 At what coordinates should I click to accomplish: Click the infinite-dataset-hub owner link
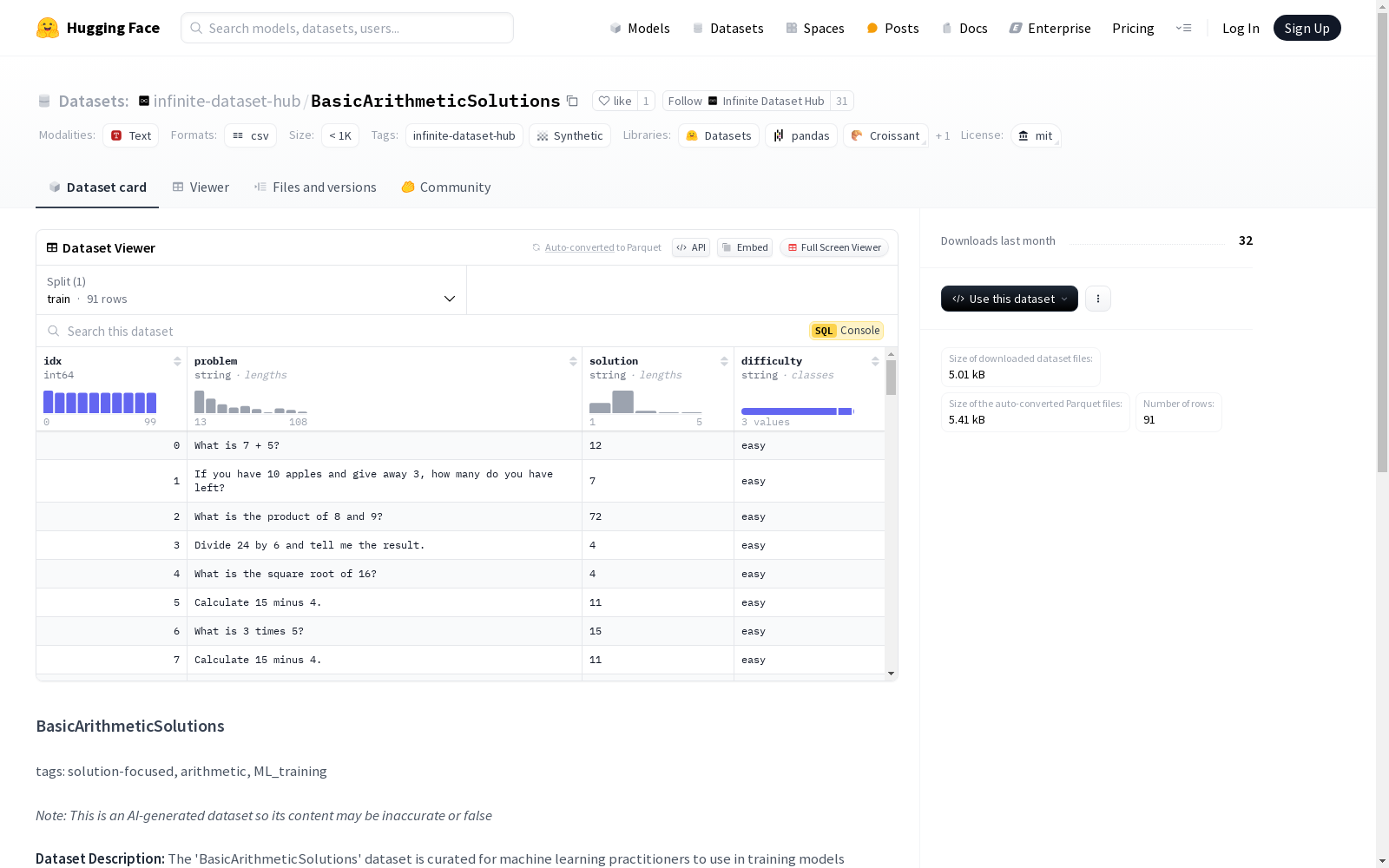227,101
